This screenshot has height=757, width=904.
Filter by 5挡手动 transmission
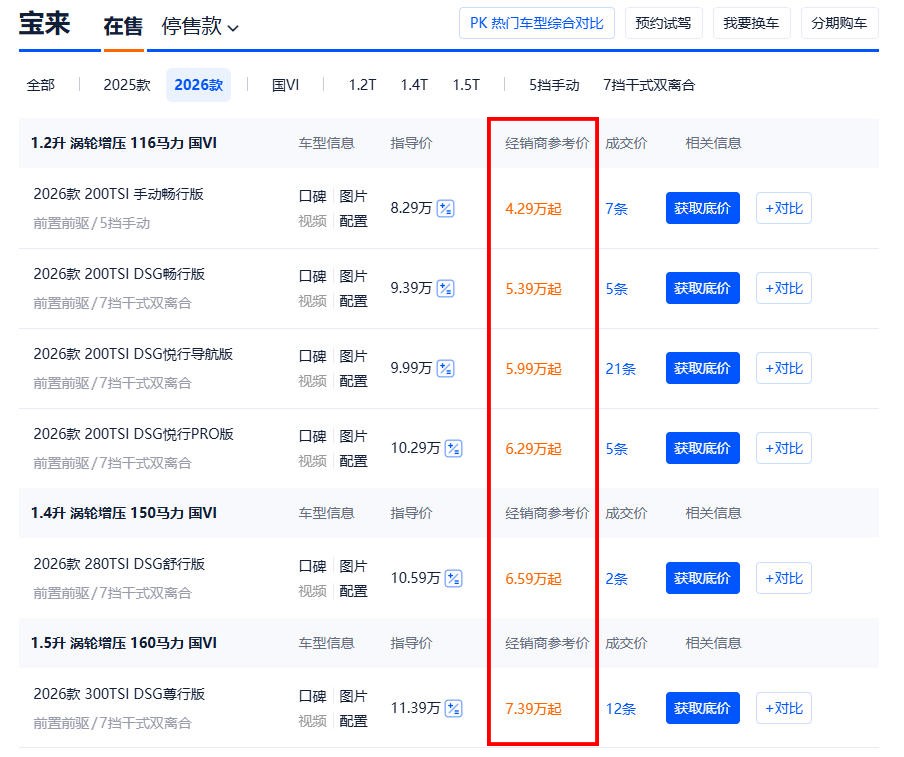coord(554,85)
